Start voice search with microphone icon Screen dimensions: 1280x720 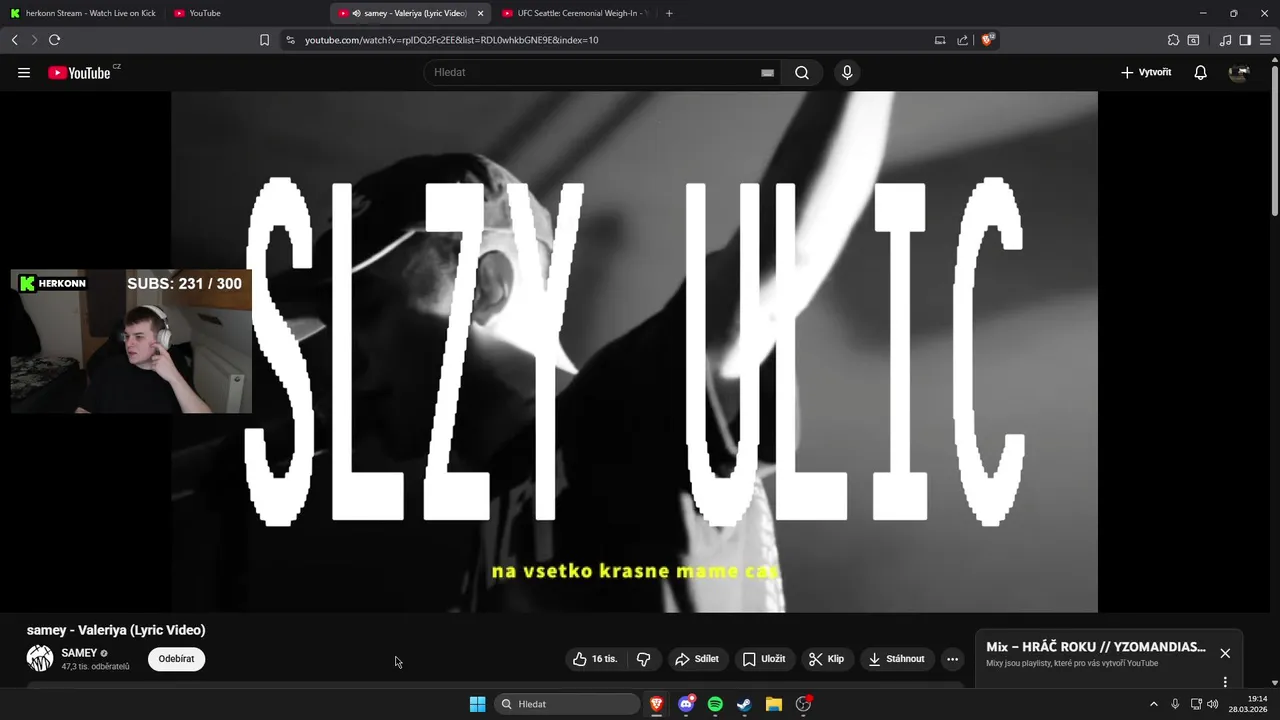847,72
